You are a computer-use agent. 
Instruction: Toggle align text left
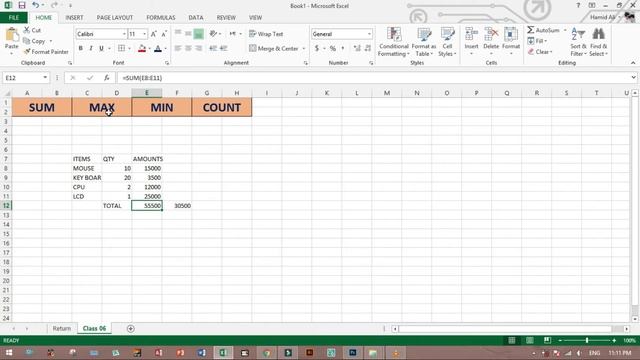pos(178,48)
